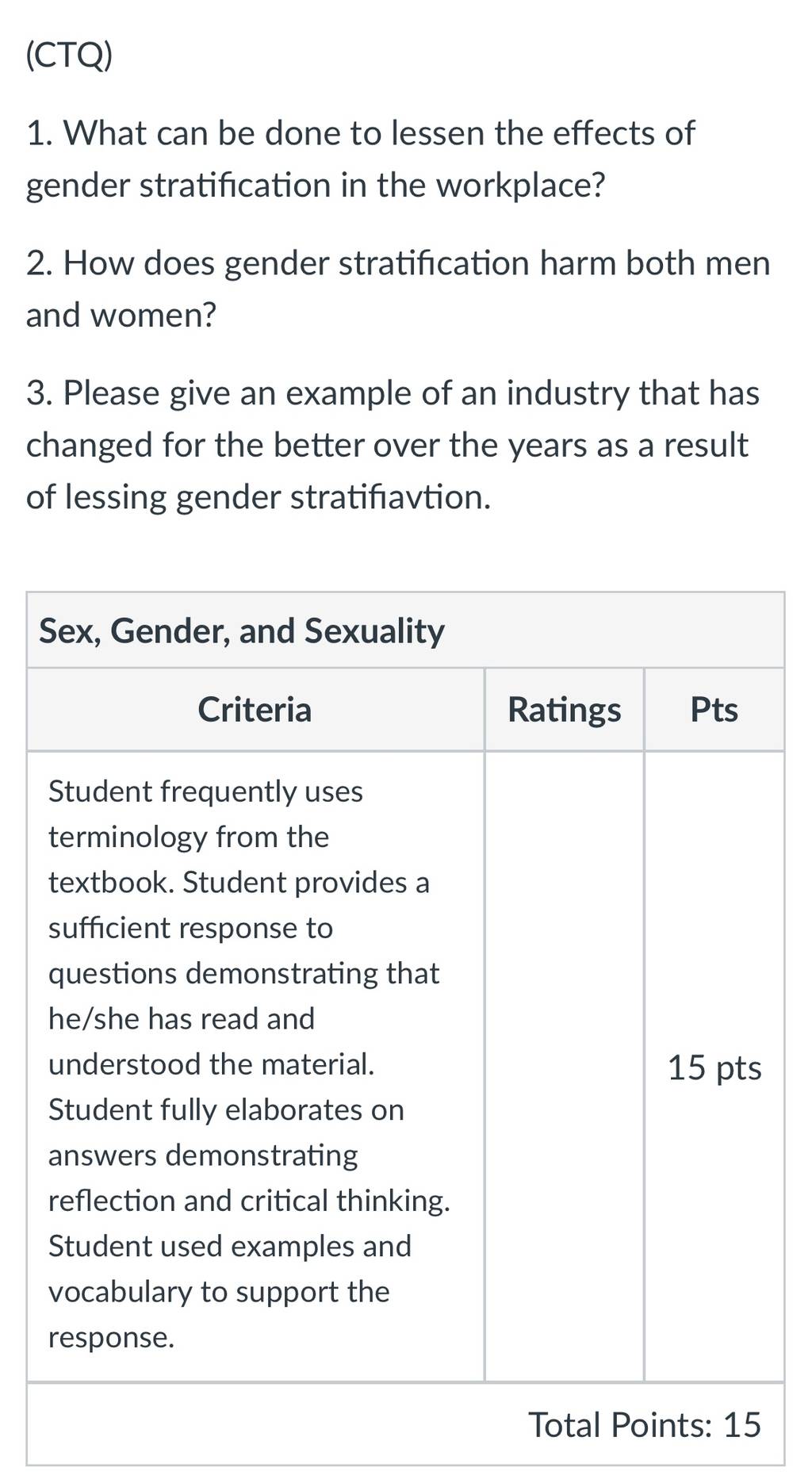Click the word 'workplace?' in question 1
812x1483 pixels.
pyautogui.click(x=521, y=186)
